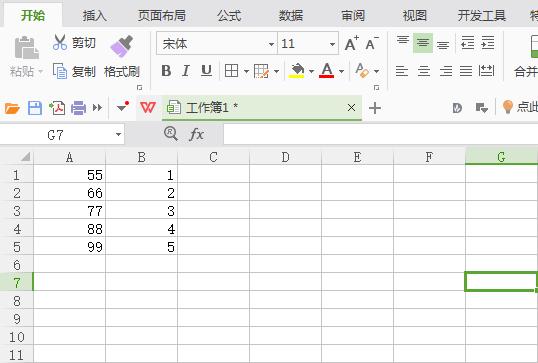Click the WPS home logo
This screenshot has height=363, width=538.
tap(148, 108)
